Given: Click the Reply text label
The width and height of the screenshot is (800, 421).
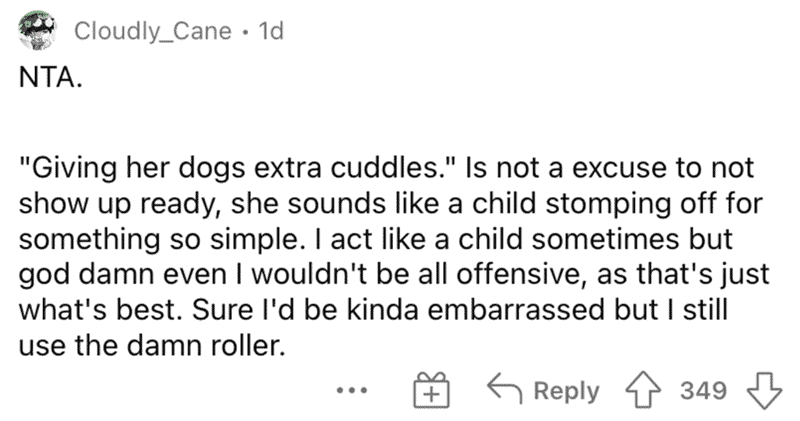Looking at the screenshot, I should (566, 391).
